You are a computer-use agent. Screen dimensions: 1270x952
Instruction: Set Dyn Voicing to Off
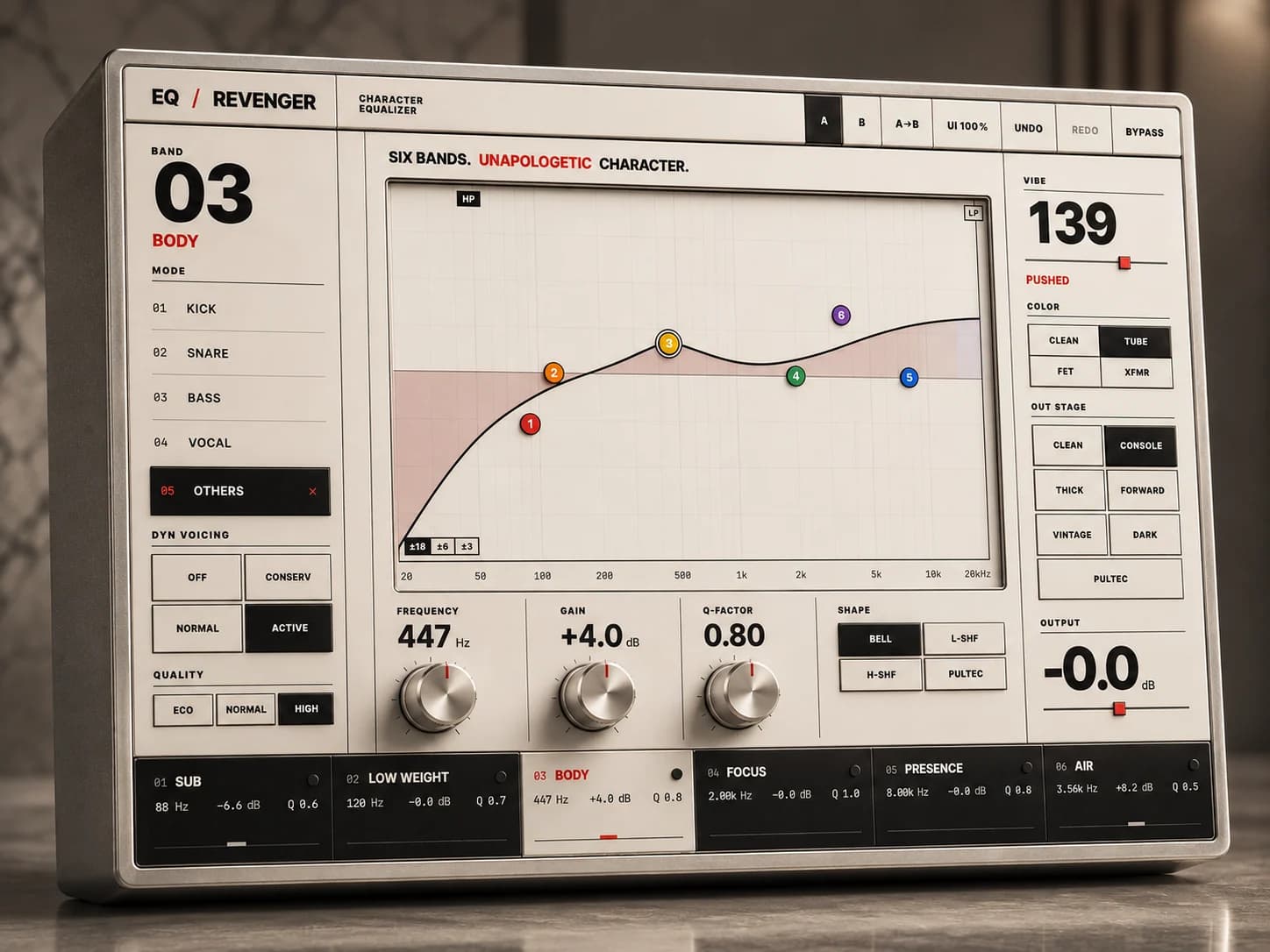(196, 577)
